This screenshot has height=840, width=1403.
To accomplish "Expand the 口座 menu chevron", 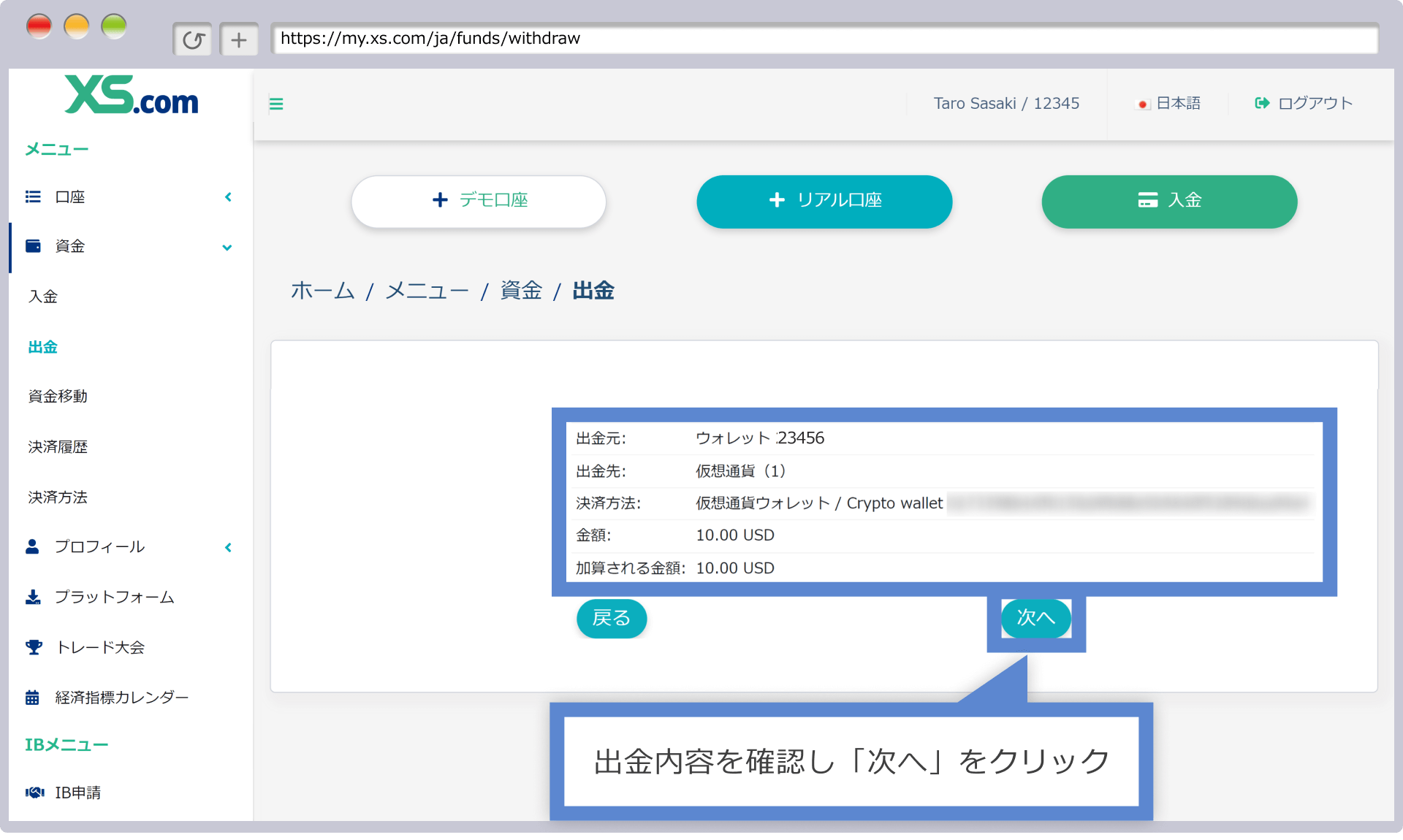I will coord(228,197).
